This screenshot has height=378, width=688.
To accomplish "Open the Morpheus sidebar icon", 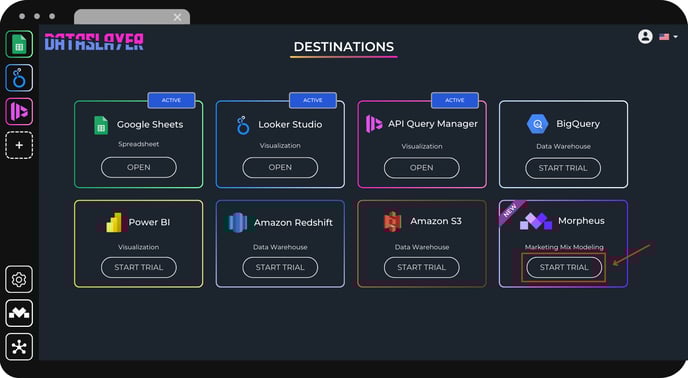I will click(19, 313).
